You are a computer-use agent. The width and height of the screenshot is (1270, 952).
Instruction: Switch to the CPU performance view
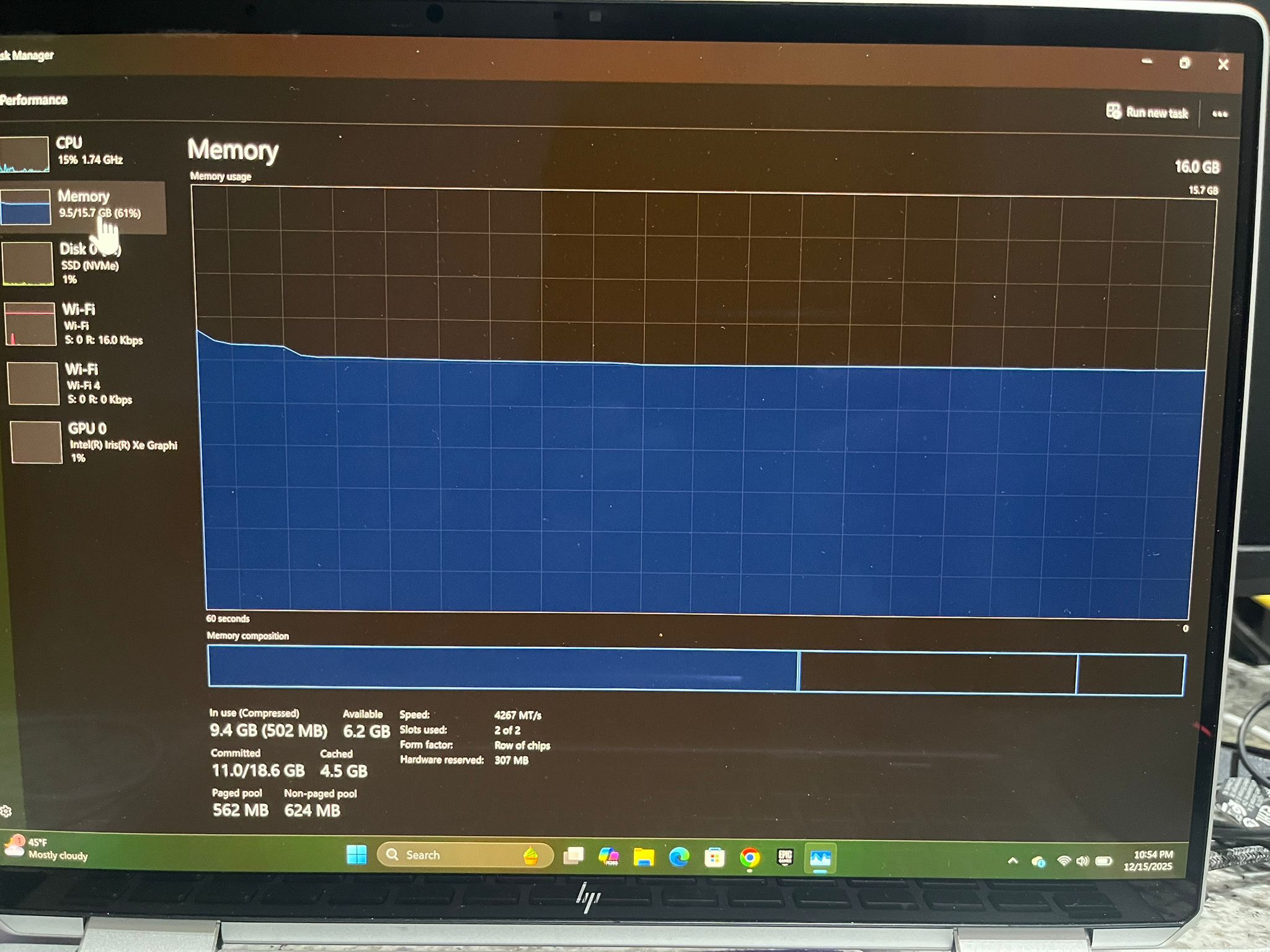pos(87,151)
